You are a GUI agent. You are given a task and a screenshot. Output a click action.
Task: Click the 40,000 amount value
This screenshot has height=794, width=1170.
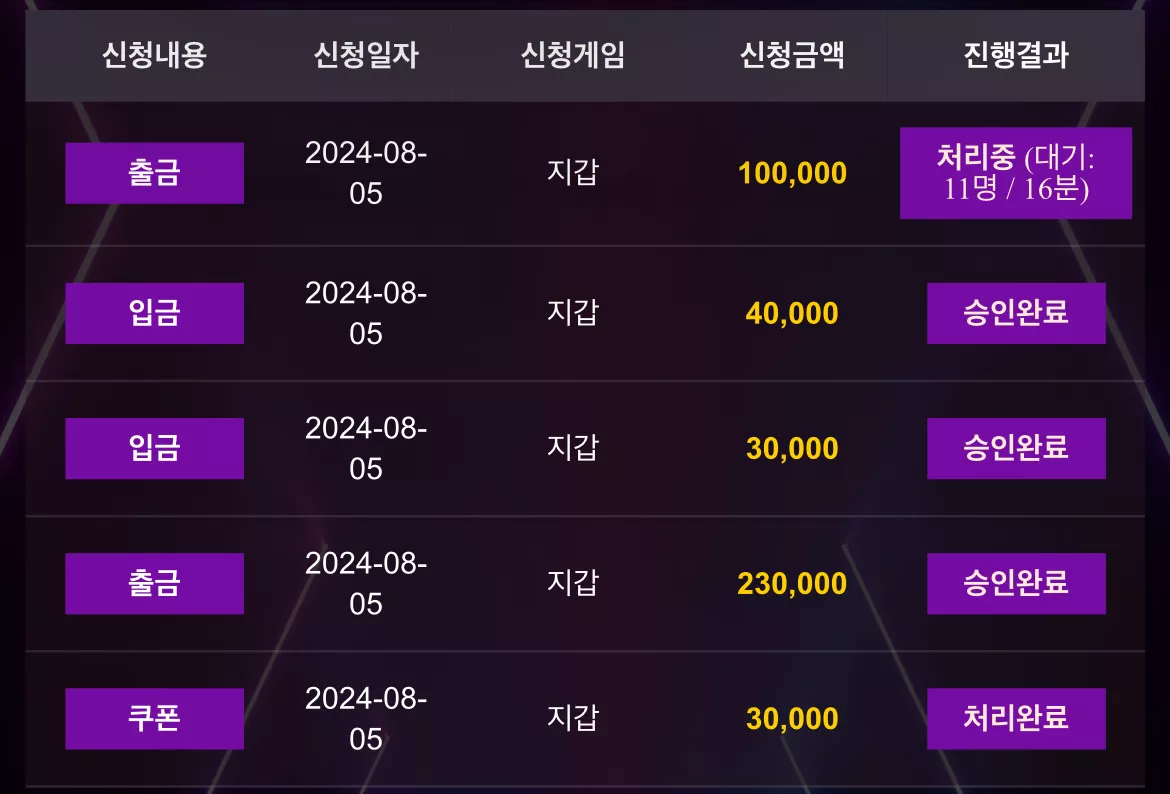[x=792, y=313]
